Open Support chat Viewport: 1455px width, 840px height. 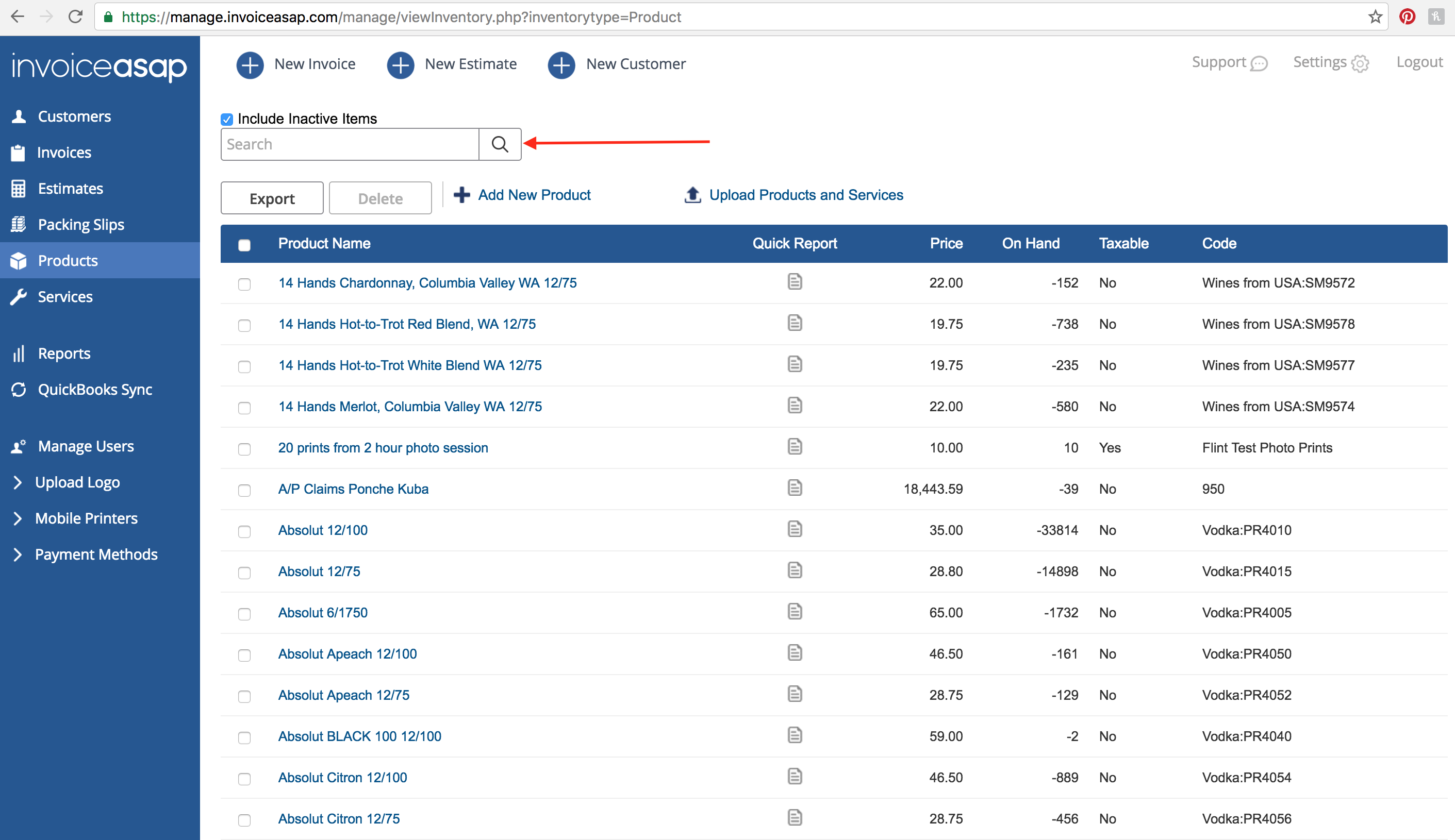(1230, 62)
